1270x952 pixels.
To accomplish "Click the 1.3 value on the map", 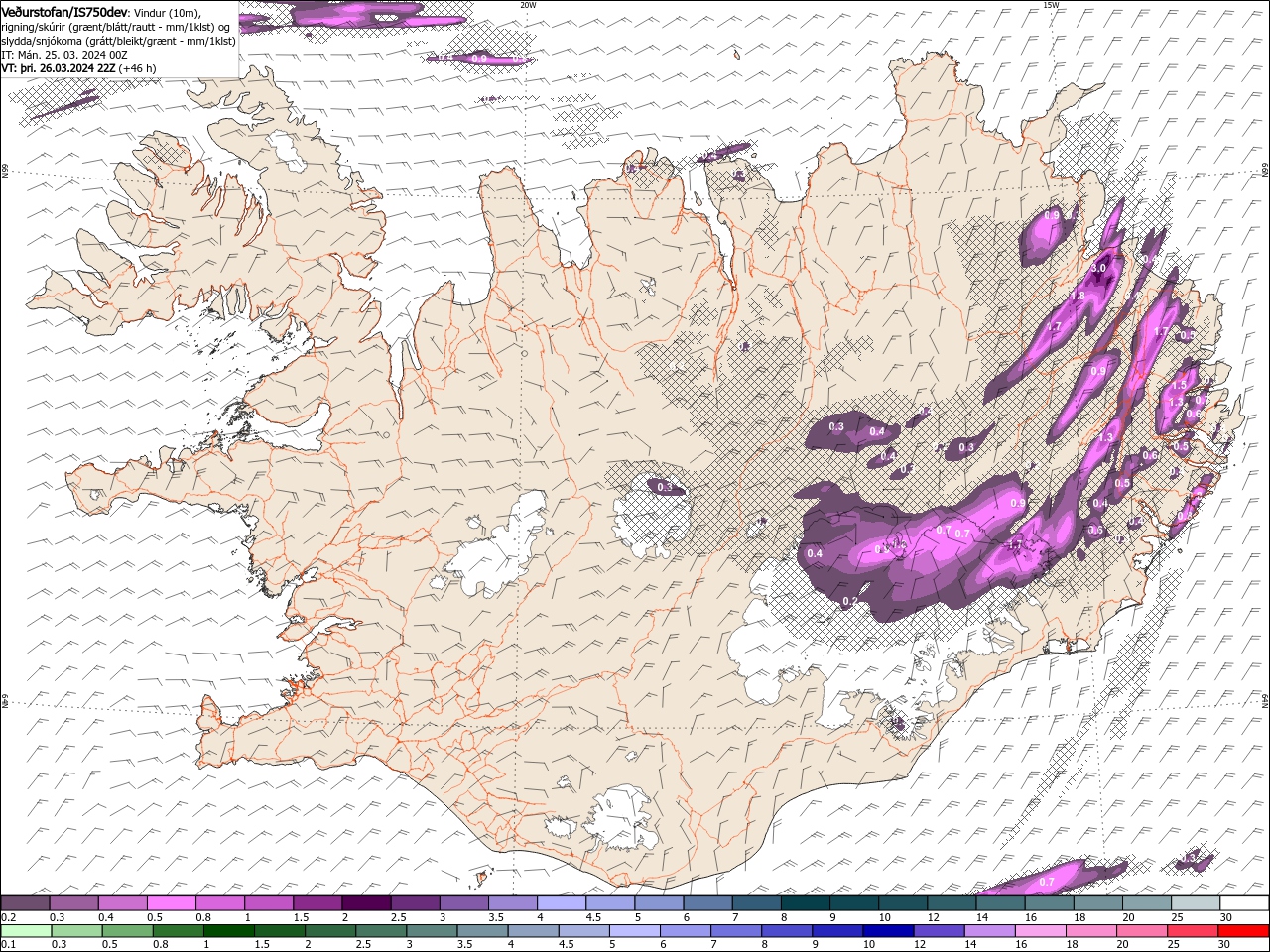I will pos(1106,437).
